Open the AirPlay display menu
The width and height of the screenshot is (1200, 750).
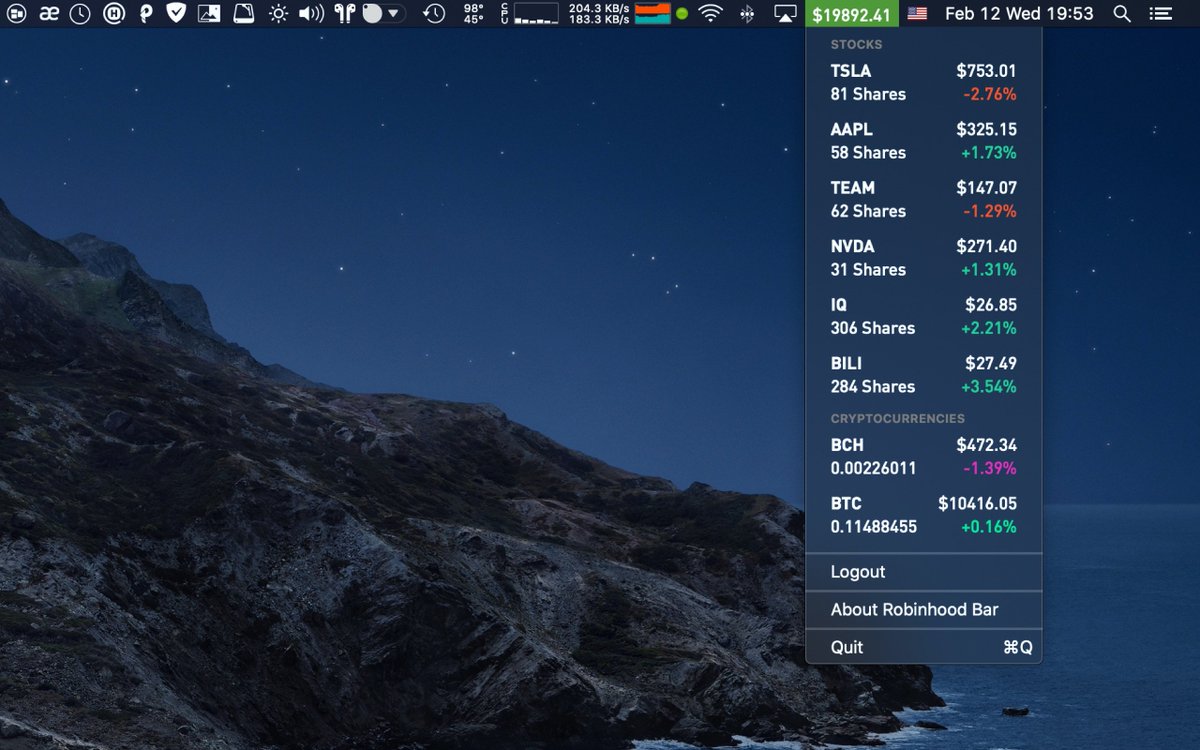pyautogui.click(x=785, y=14)
